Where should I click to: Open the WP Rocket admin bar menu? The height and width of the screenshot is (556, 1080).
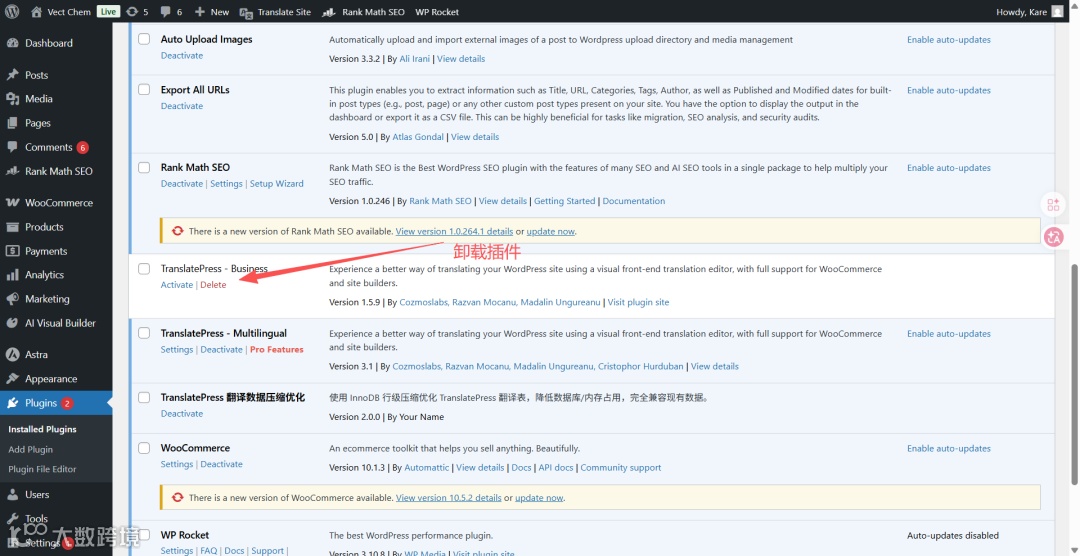click(x=437, y=12)
